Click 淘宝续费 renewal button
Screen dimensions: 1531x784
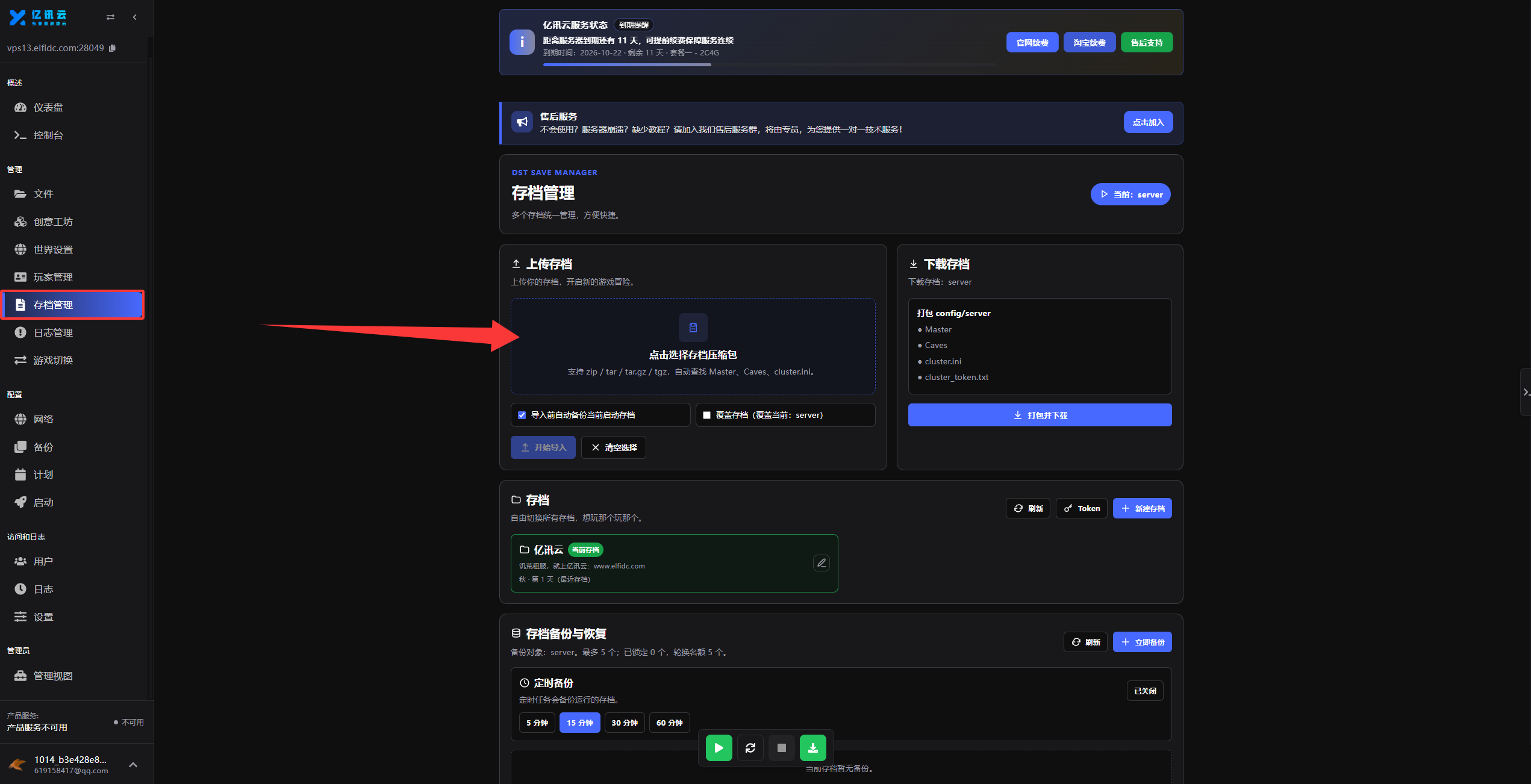1090,42
